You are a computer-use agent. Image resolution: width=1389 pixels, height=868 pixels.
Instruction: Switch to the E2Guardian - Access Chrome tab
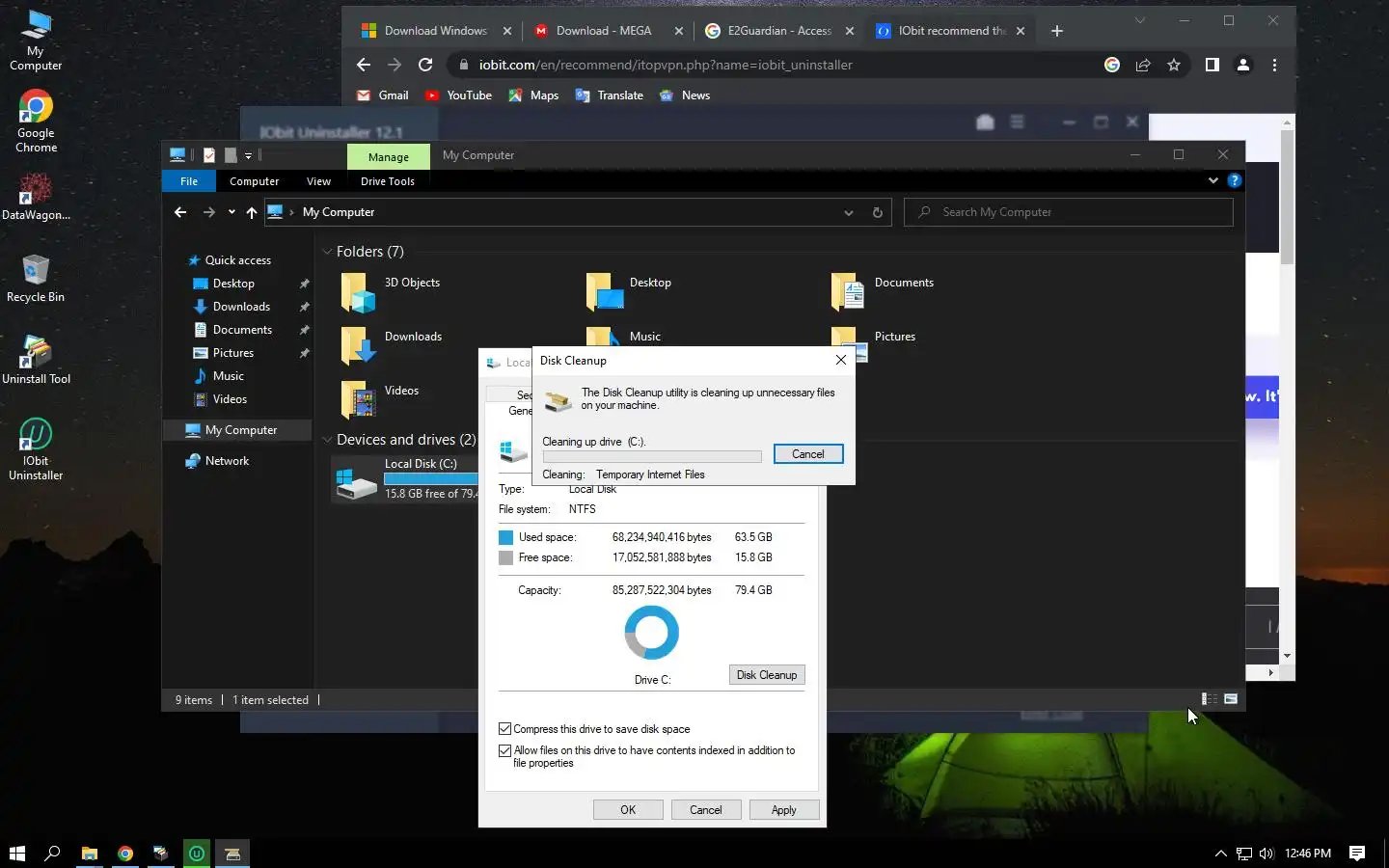click(779, 31)
